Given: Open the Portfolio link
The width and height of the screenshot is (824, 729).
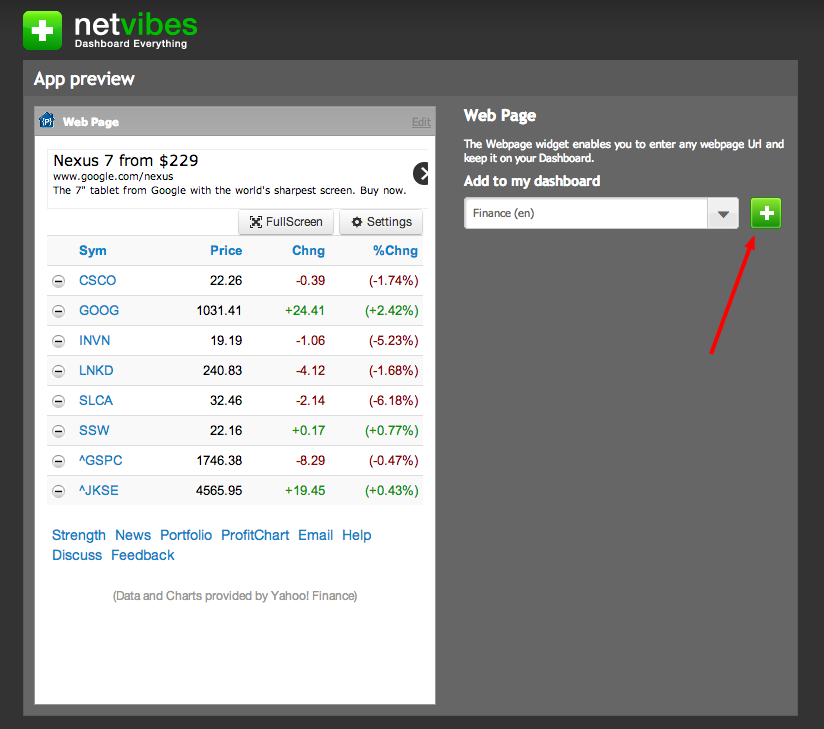Looking at the screenshot, I should (x=186, y=535).
